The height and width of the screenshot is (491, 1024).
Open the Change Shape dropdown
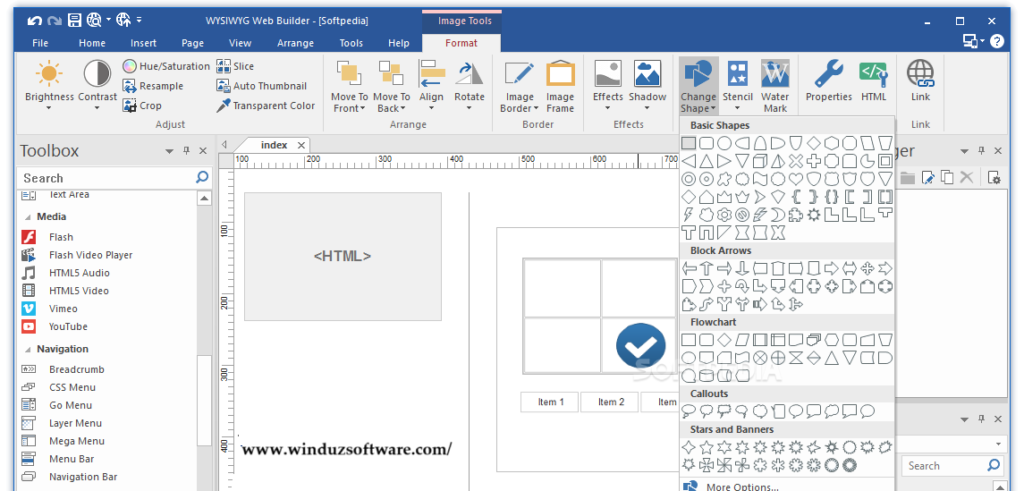tap(698, 86)
